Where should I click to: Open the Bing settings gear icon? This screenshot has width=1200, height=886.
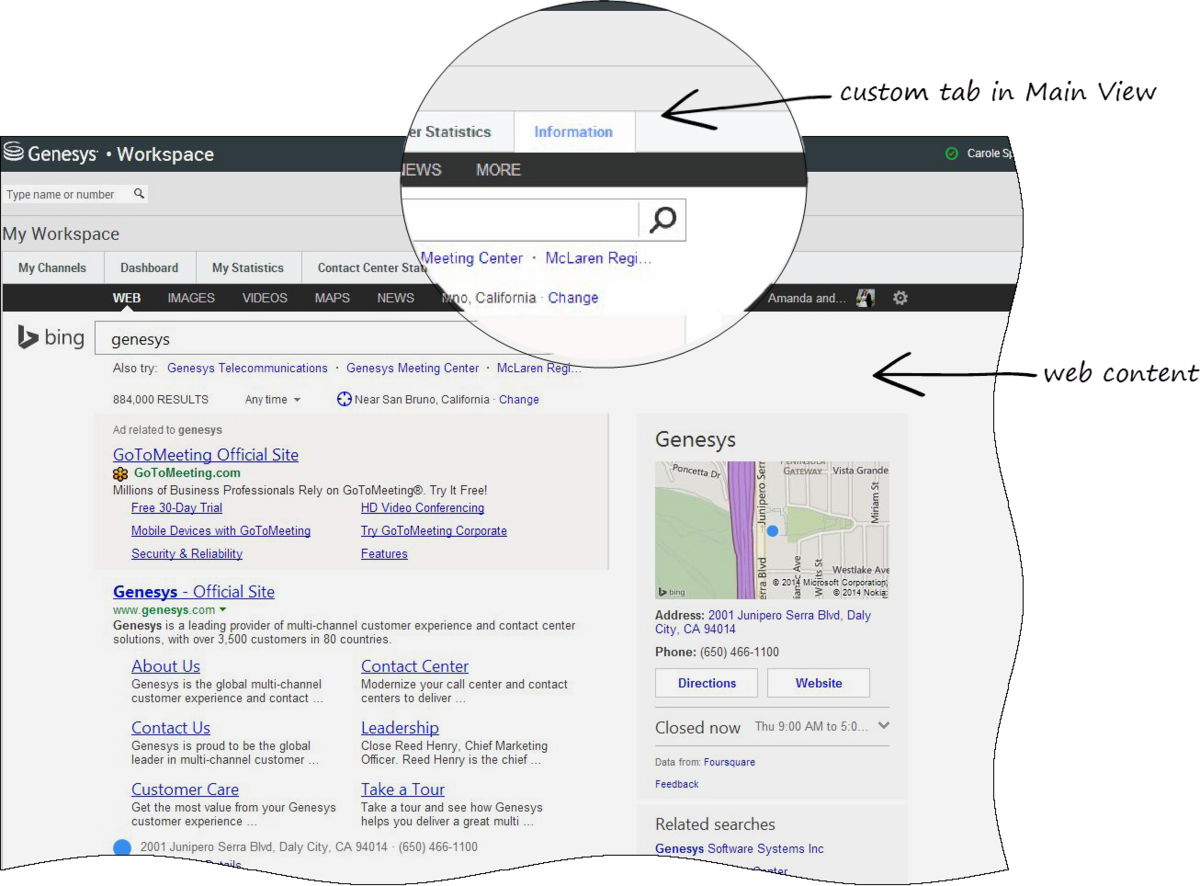tap(900, 298)
